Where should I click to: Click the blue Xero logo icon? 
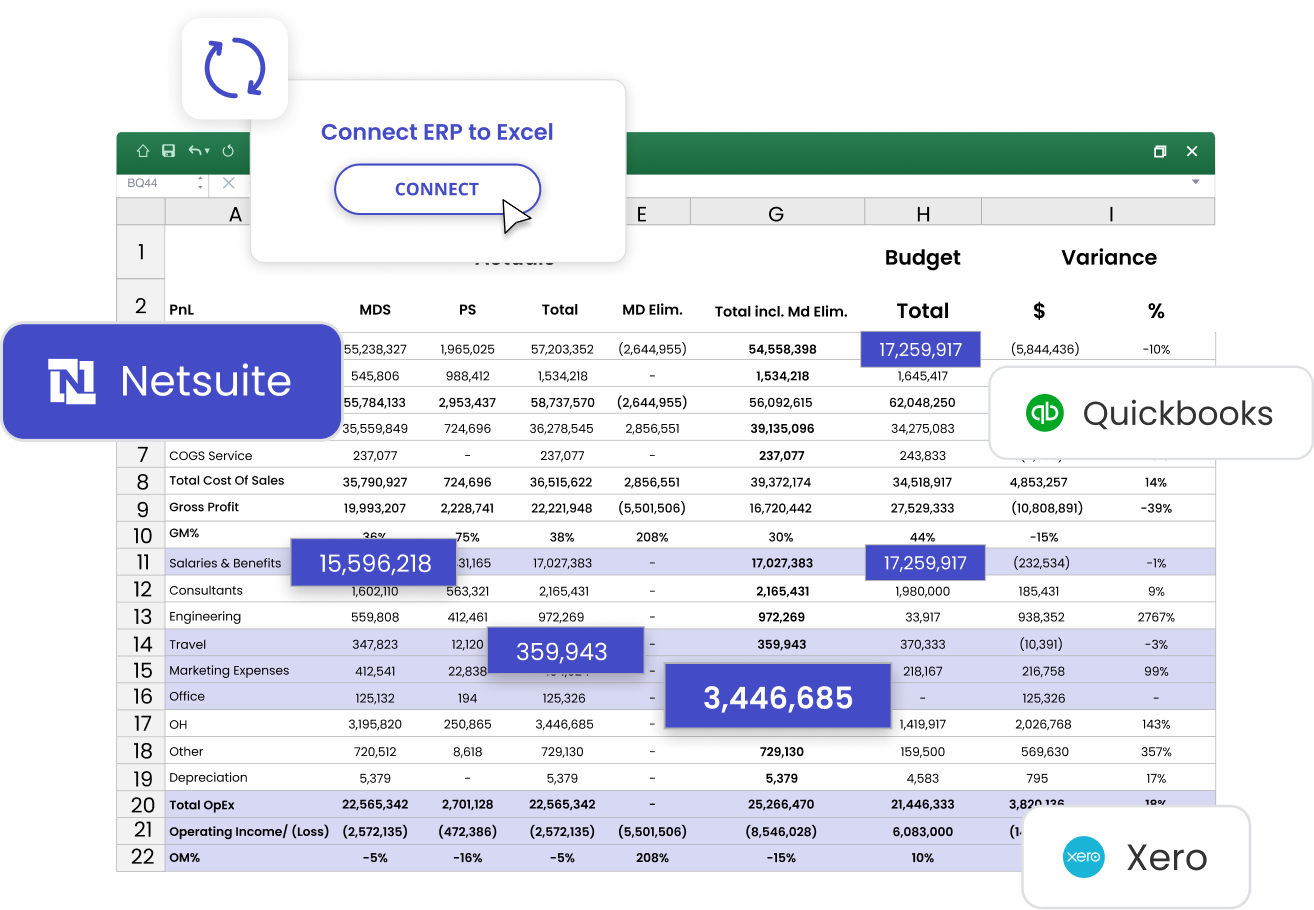pyautogui.click(x=1083, y=857)
